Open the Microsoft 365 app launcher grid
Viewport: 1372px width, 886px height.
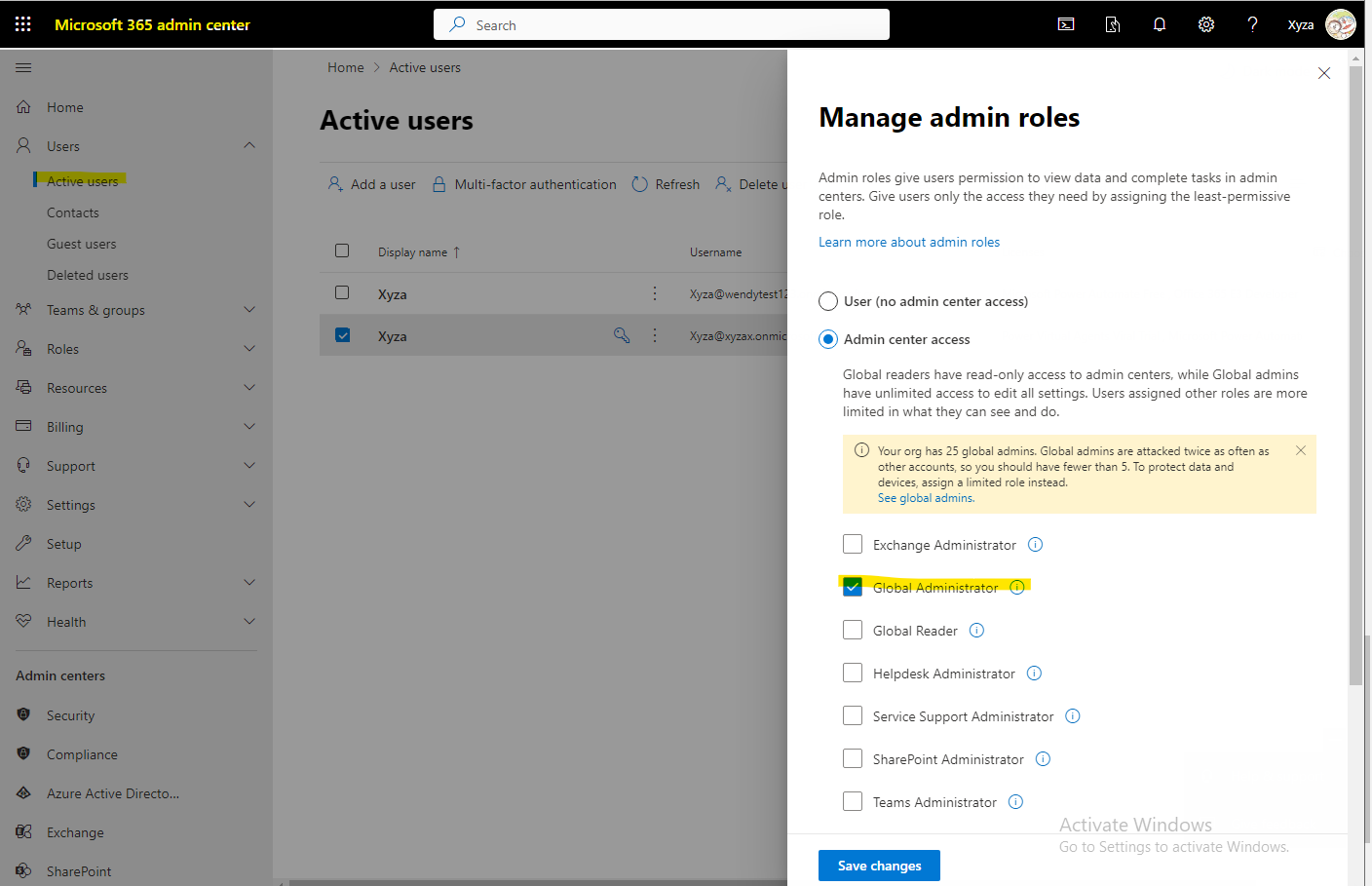tap(22, 23)
